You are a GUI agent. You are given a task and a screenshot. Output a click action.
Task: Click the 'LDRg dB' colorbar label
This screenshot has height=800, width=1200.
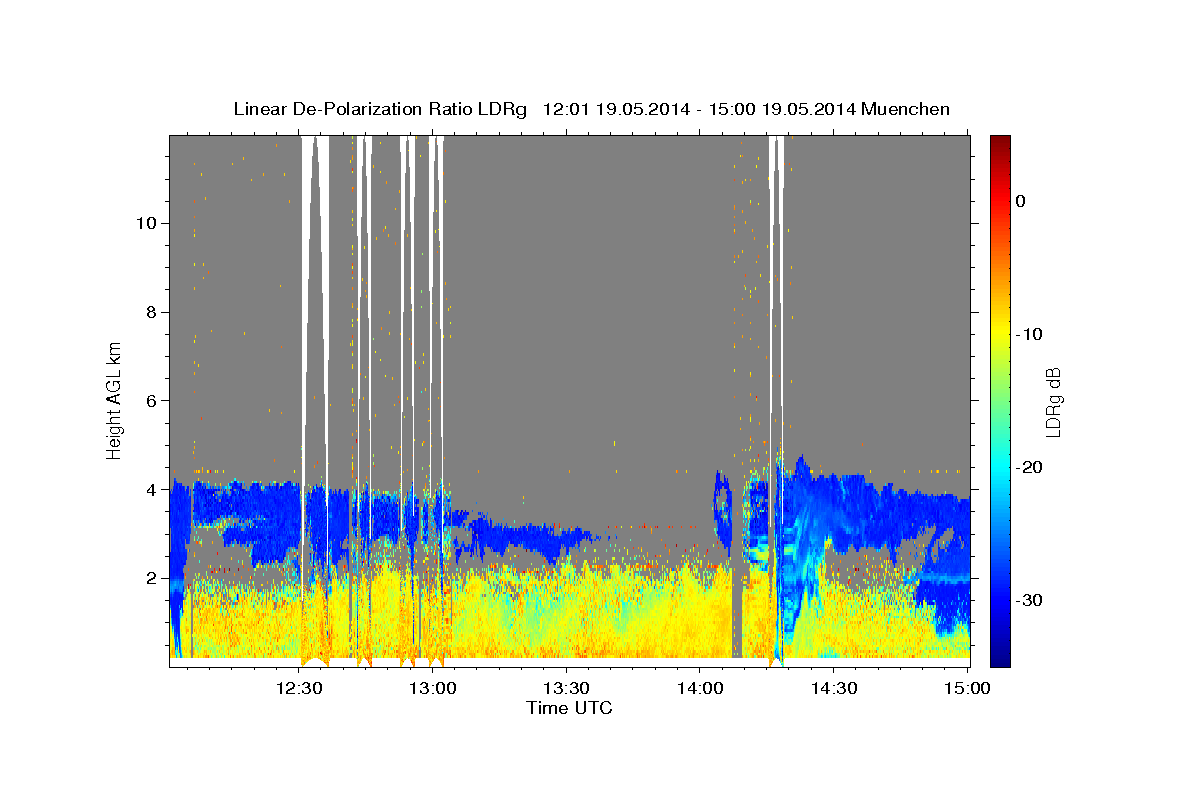pyautogui.click(x=1053, y=401)
